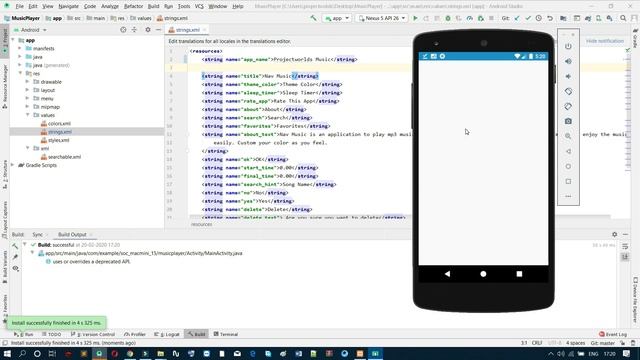This screenshot has width=640, height=360.
Task: Click emulator sidebar Home circle icon
Action: [568, 167]
